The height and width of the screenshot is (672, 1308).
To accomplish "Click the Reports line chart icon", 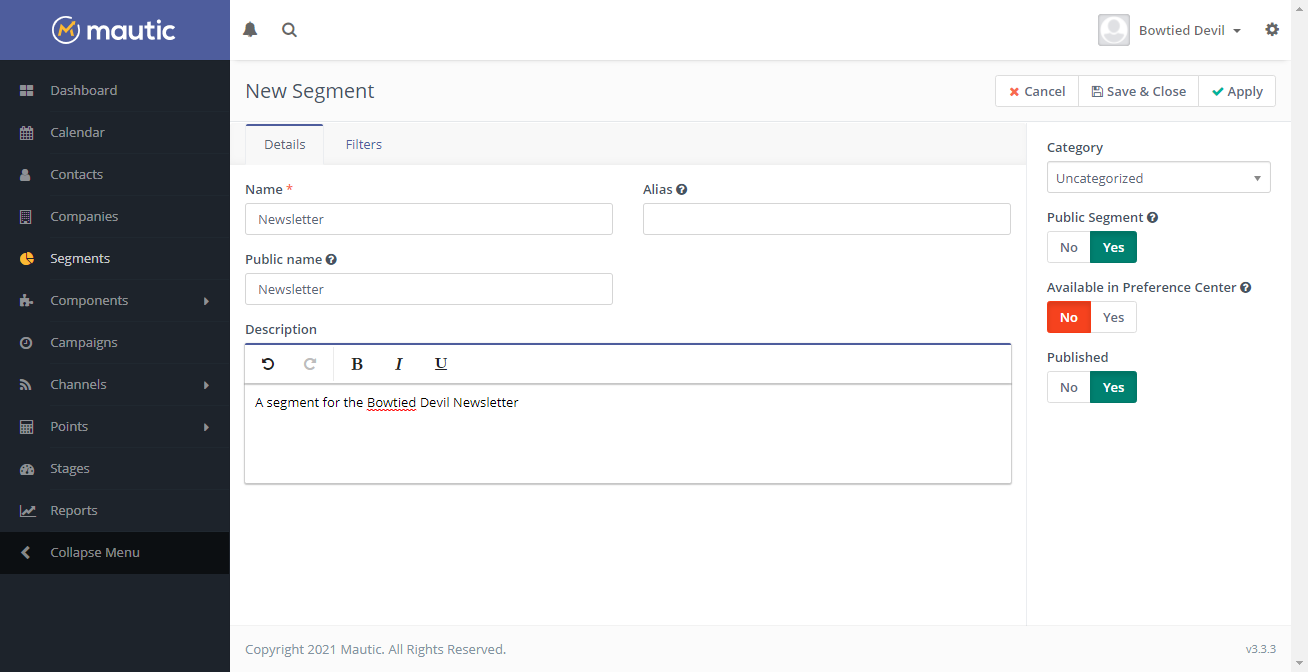I will tap(27, 510).
